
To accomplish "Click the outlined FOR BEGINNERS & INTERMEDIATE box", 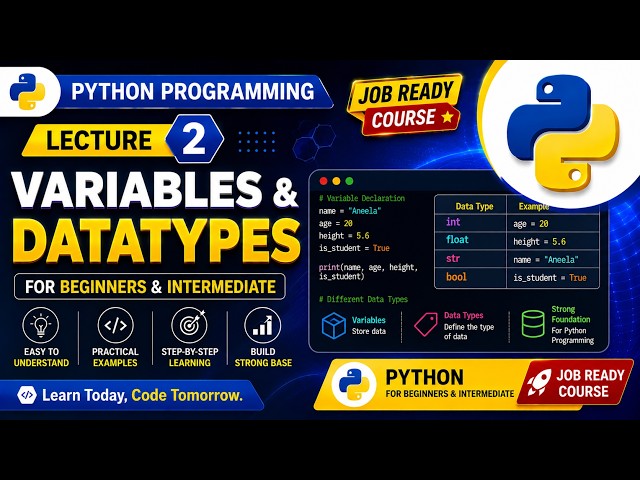I will click(x=150, y=287).
